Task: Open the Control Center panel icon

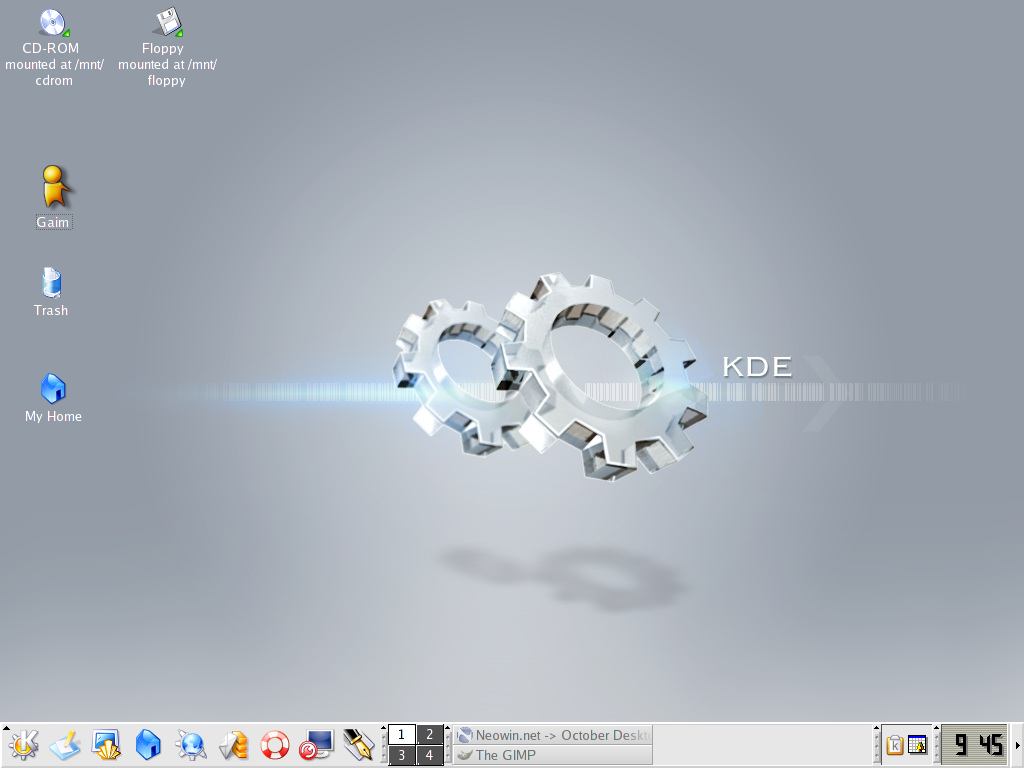Action: pos(106,745)
